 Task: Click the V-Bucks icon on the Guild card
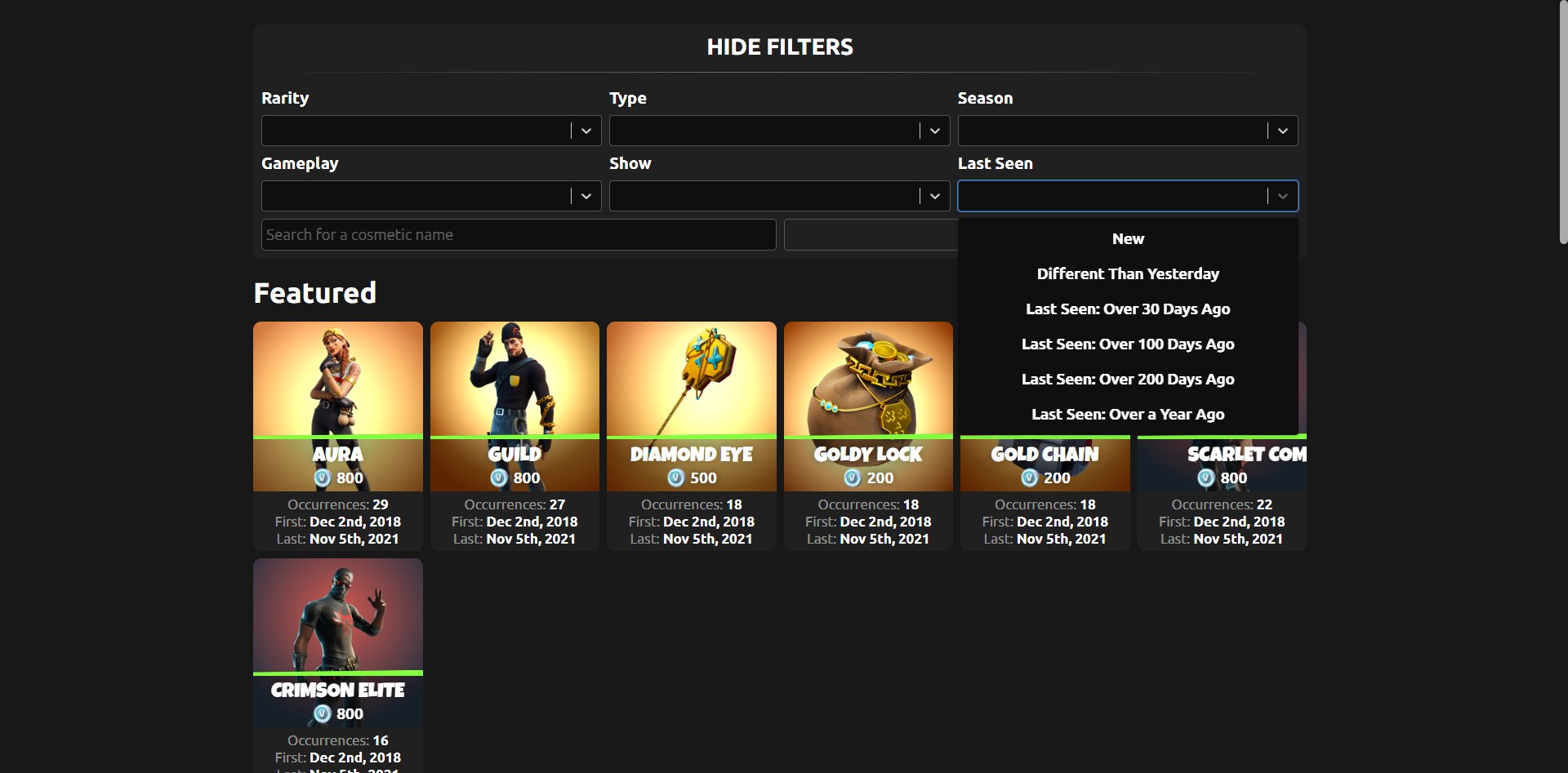pos(499,478)
